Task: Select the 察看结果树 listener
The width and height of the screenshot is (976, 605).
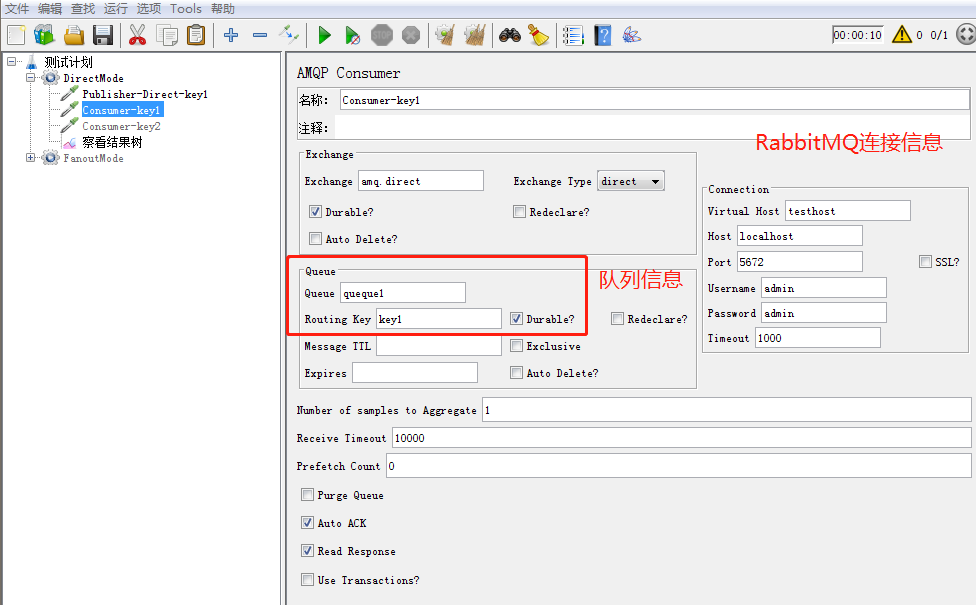Action: click(110, 142)
